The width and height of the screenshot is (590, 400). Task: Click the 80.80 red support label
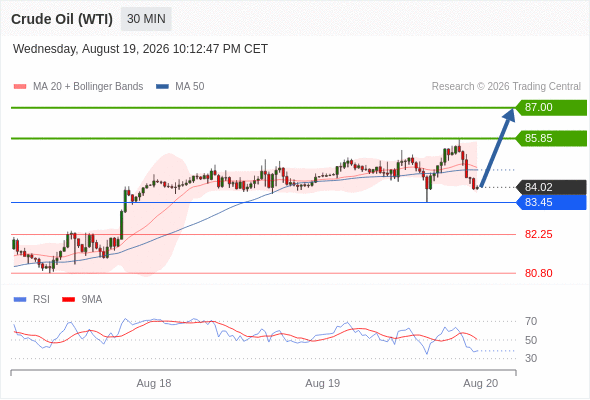coord(538,273)
